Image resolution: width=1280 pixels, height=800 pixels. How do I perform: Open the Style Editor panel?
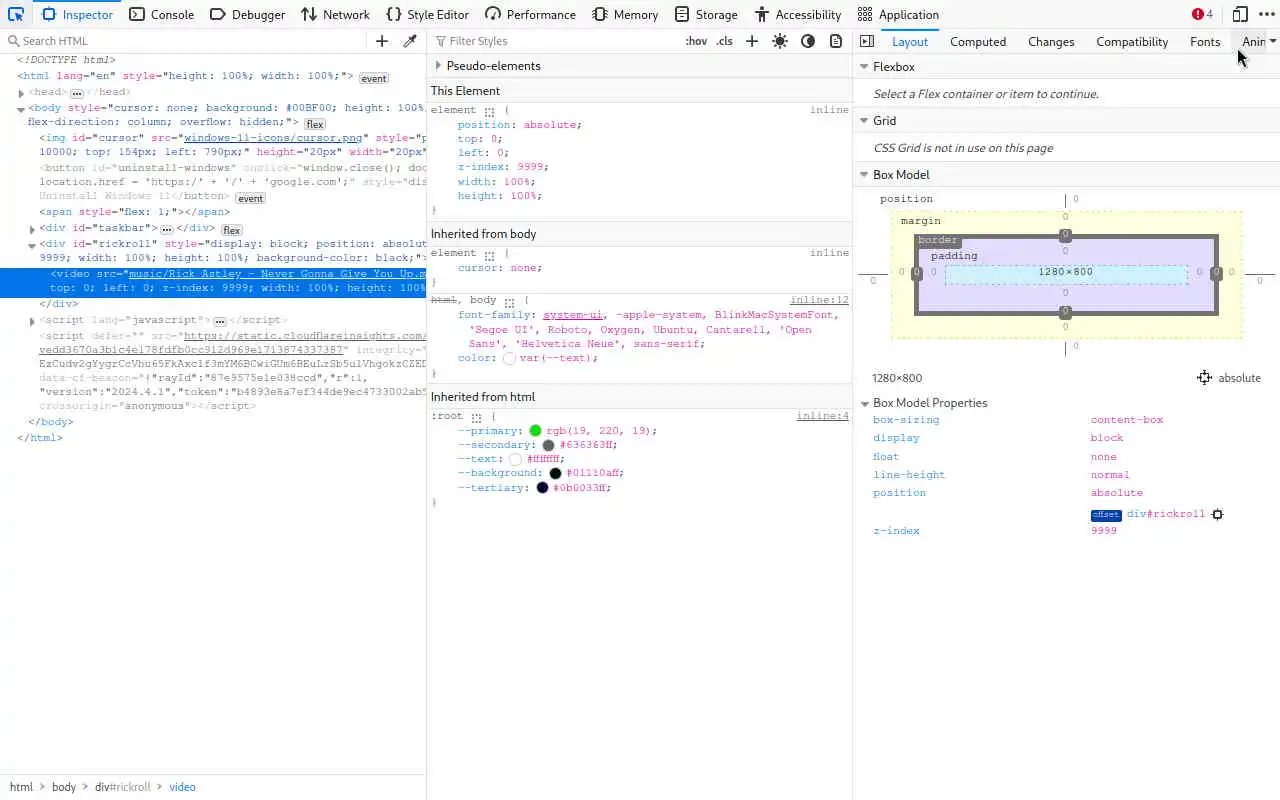point(427,14)
